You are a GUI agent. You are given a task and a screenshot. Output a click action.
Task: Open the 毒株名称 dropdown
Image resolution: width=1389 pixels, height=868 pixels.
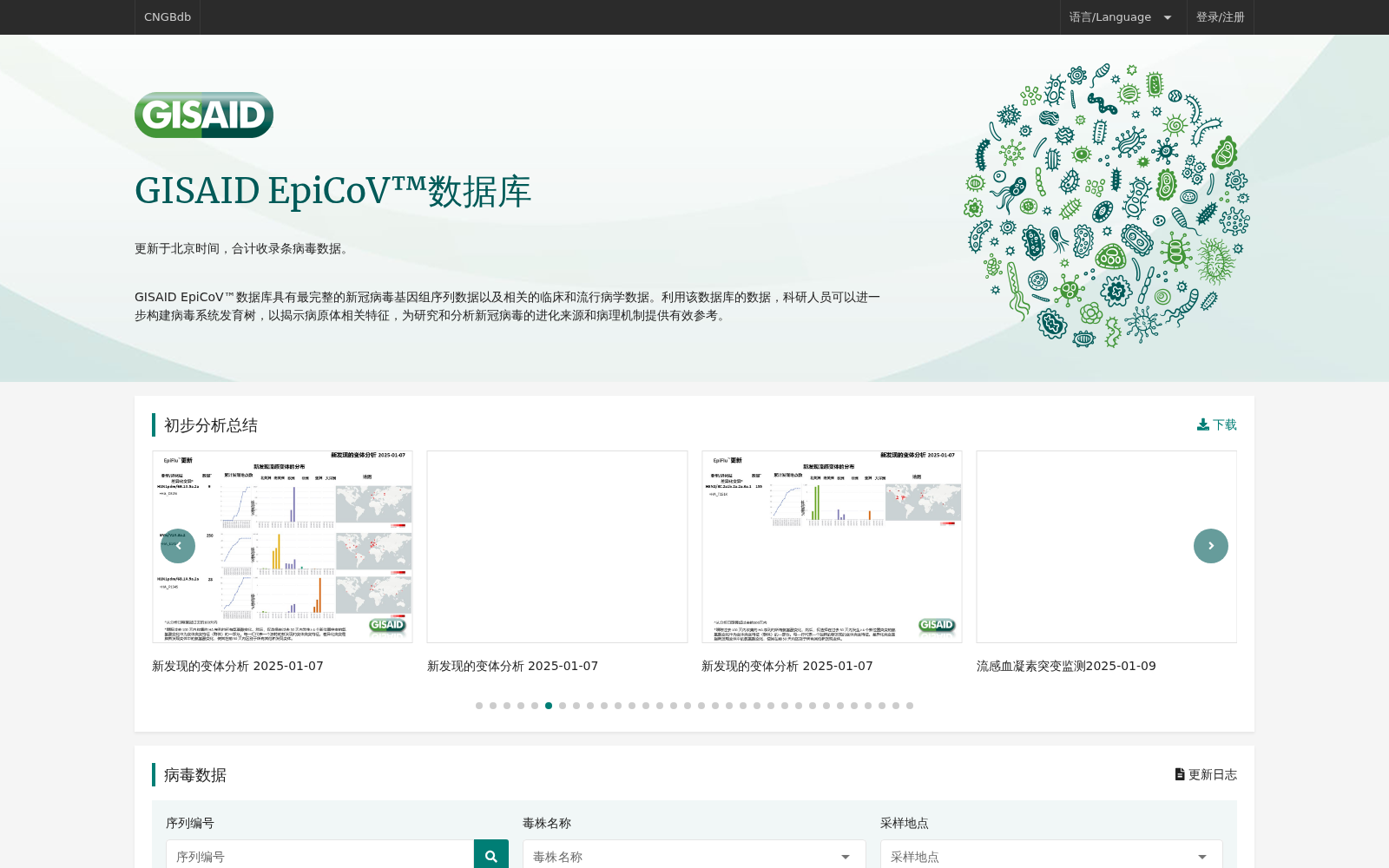pos(694,856)
